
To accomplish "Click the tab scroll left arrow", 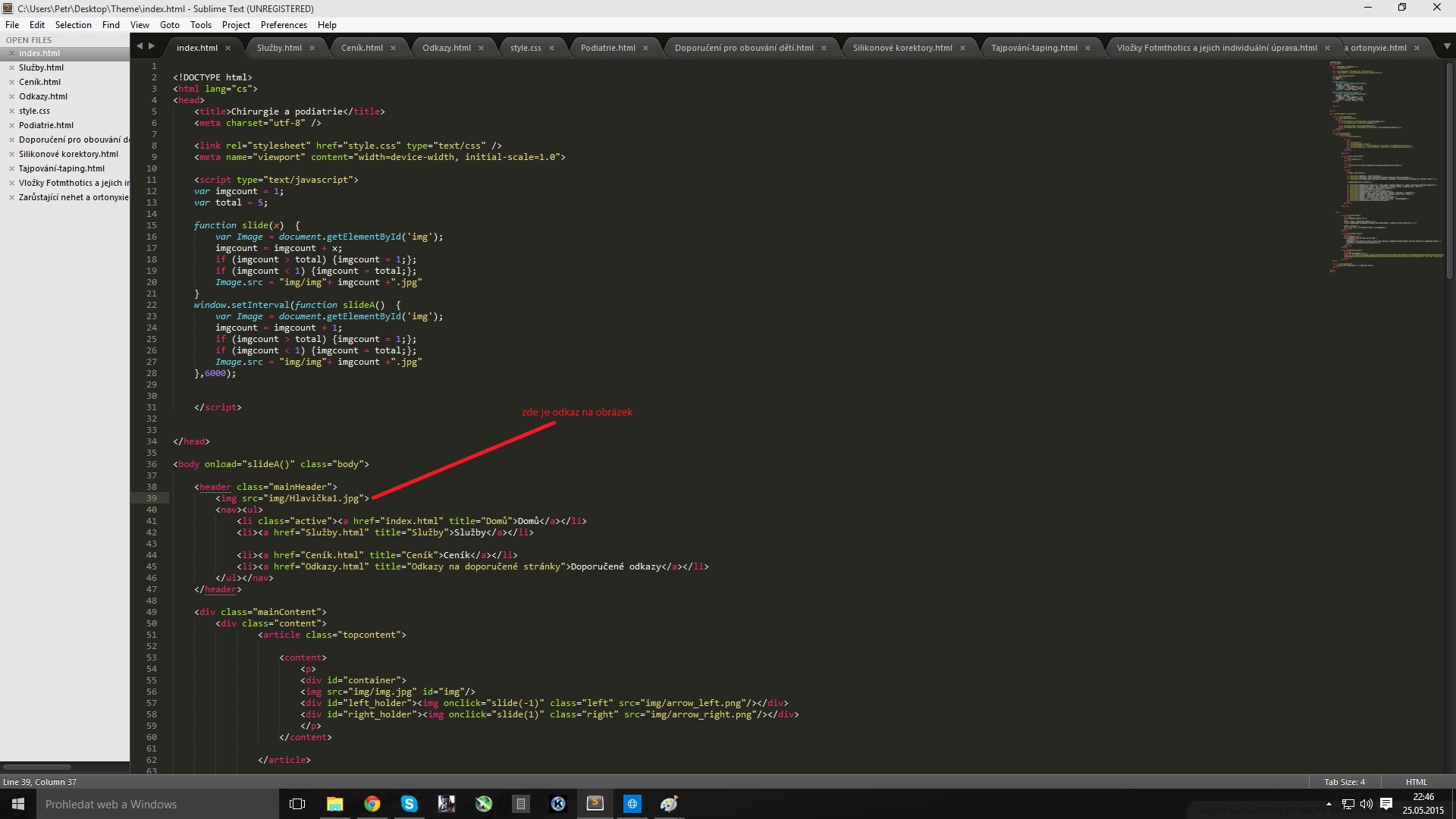I will coord(140,46).
